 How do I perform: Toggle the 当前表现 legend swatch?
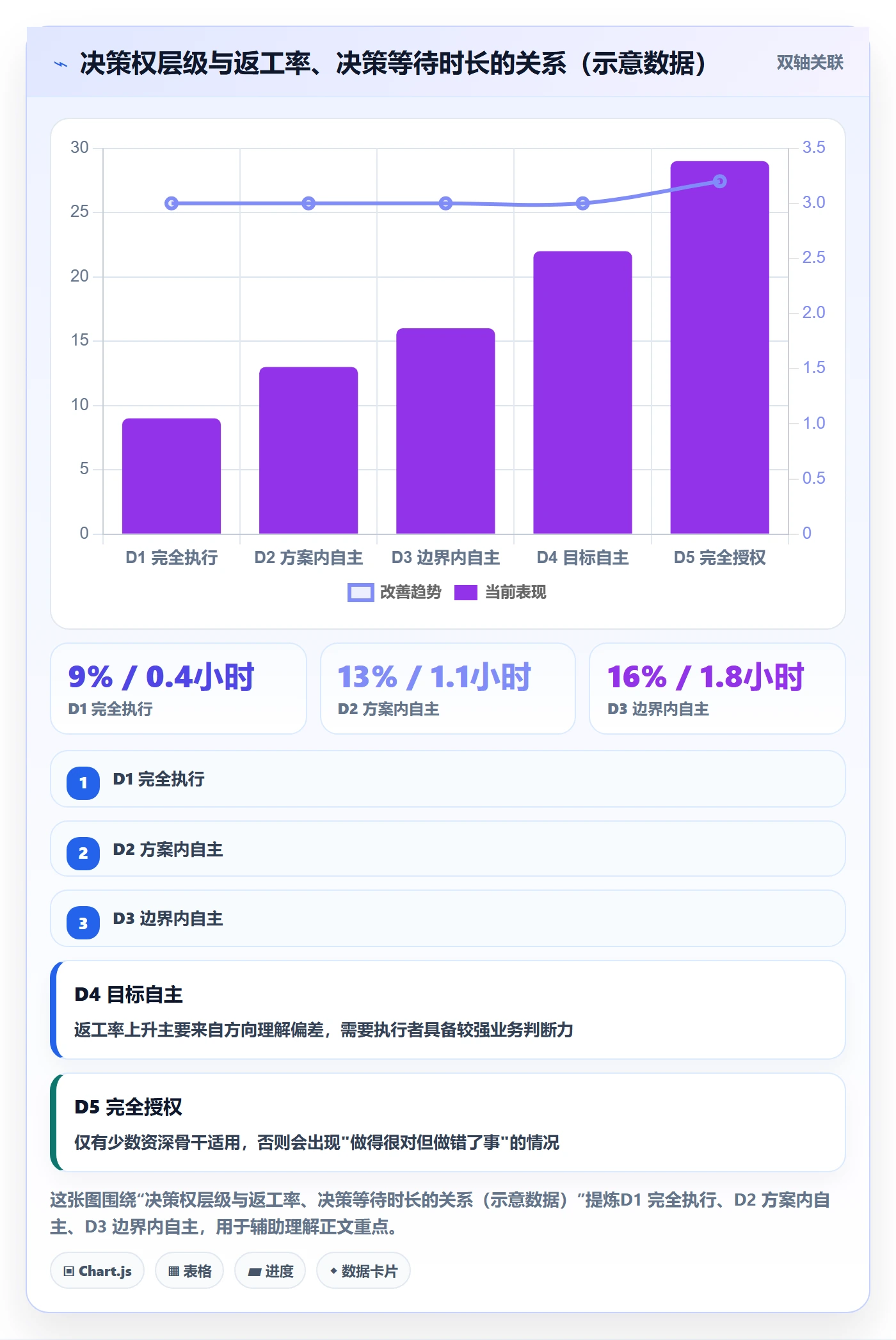coord(466,593)
